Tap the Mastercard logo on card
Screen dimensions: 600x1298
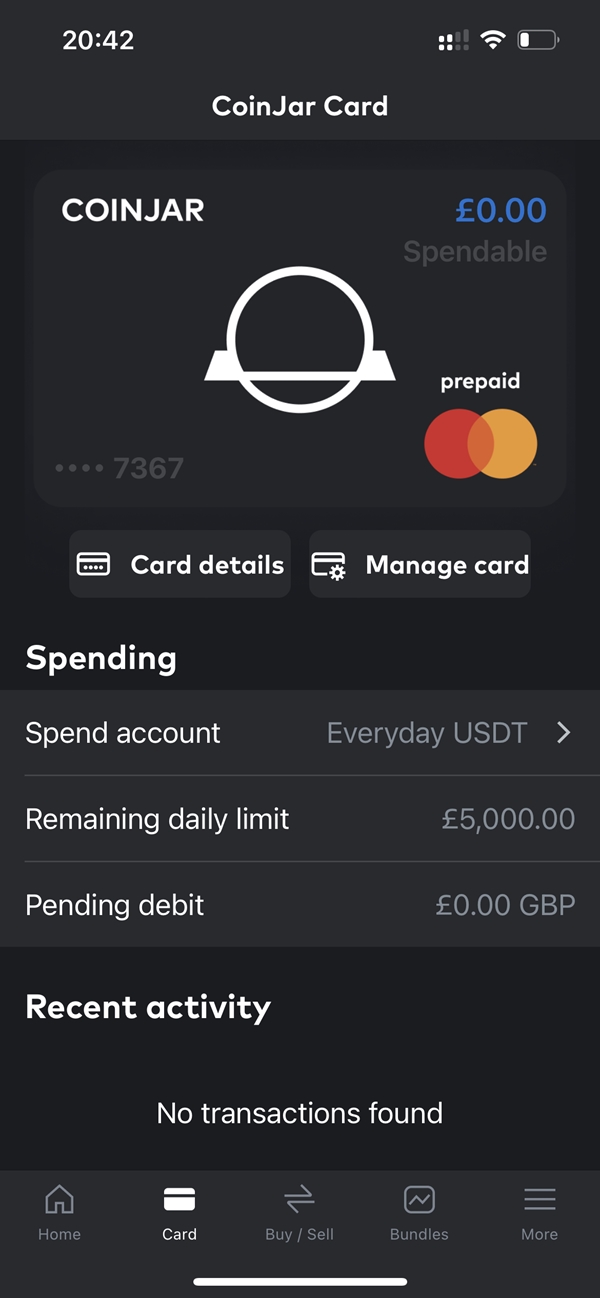pyautogui.click(x=480, y=443)
